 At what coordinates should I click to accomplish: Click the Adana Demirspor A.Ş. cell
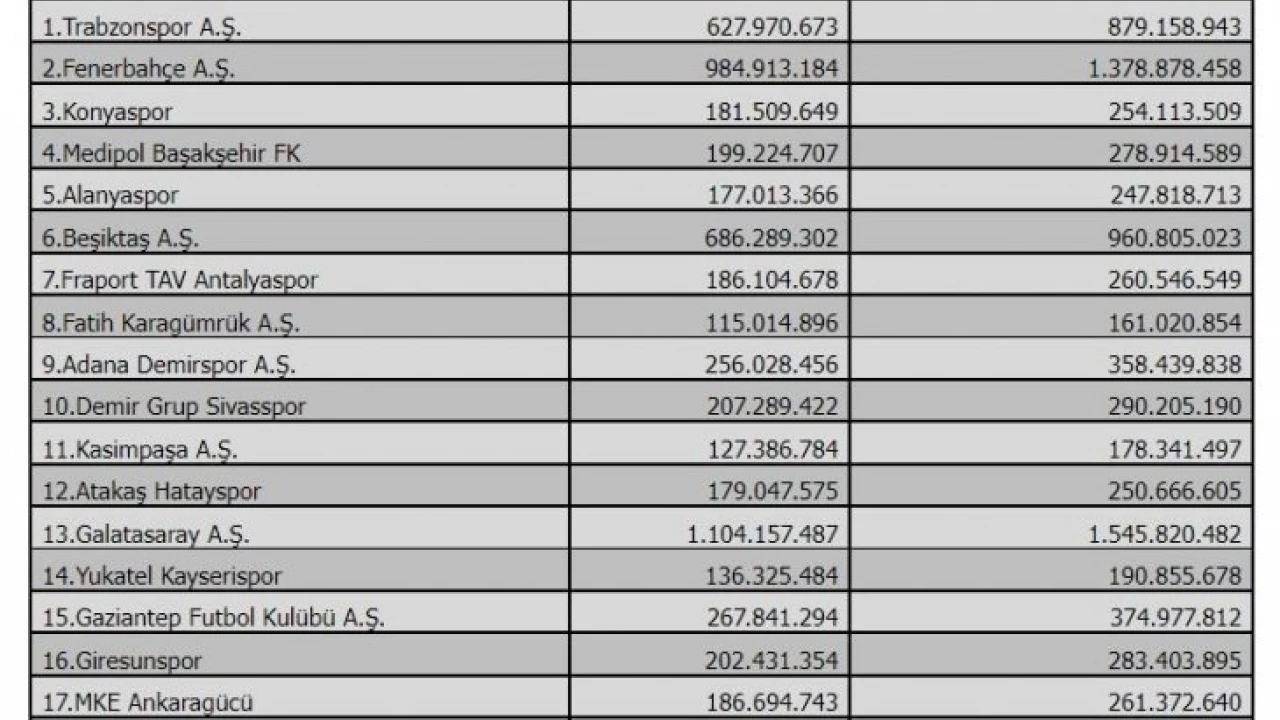point(169,365)
